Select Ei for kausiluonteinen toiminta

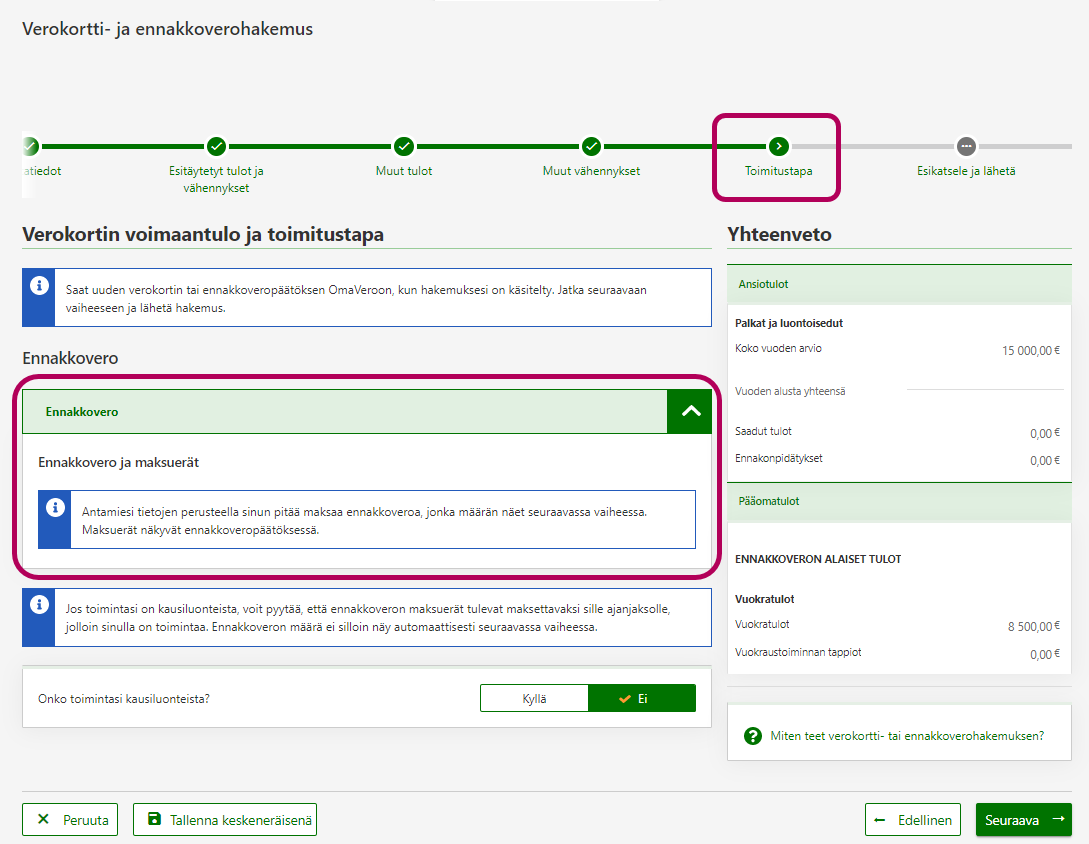click(x=642, y=698)
